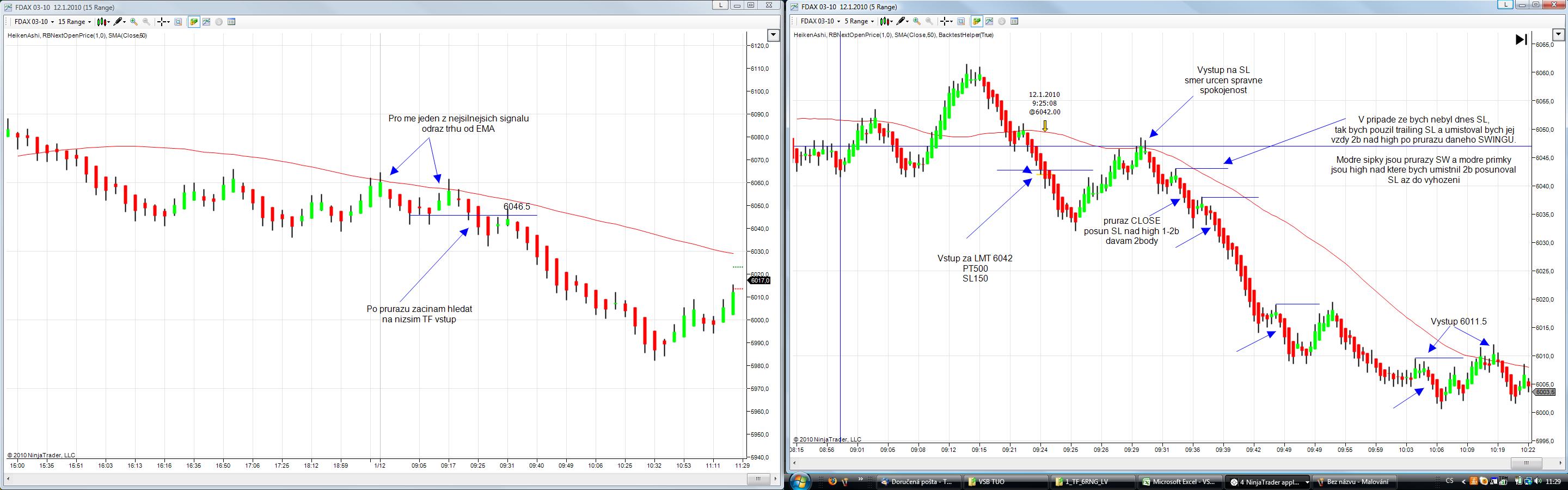This screenshot has height=490, width=1568.
Task: Click zoom out magnifier in 5 Range window
Action: [x=929, y=21]
